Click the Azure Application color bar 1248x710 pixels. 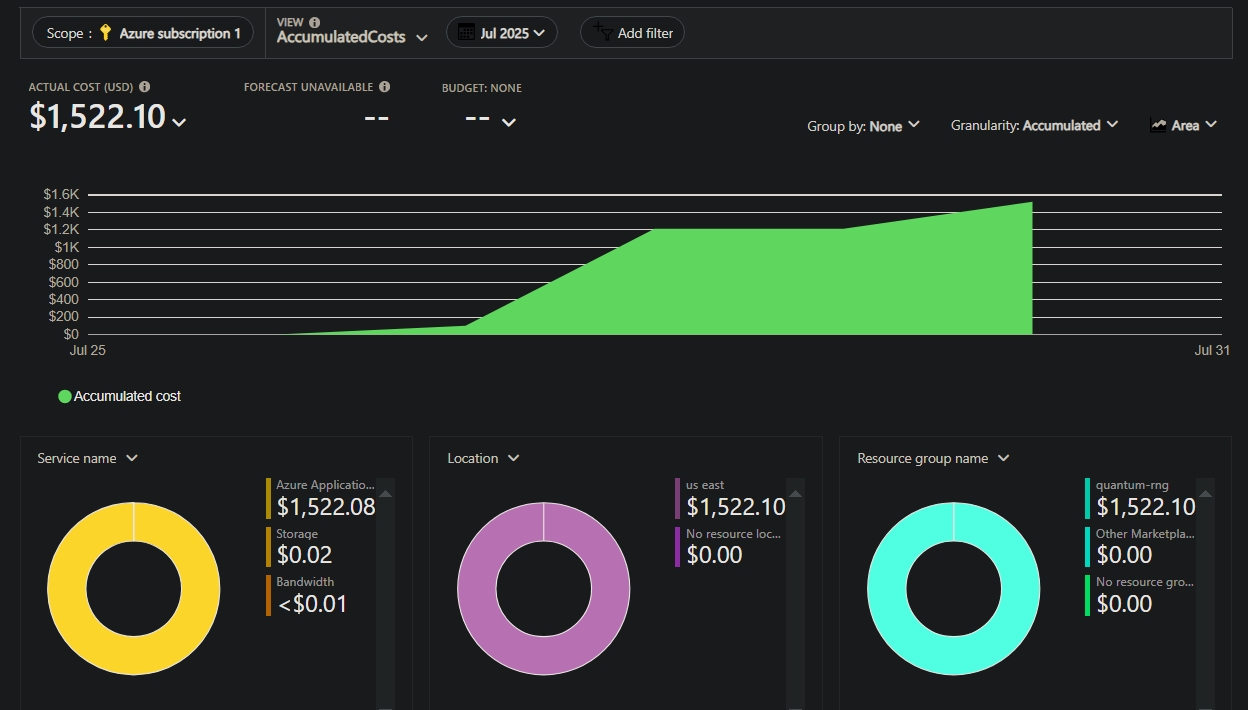pos(269,498)
